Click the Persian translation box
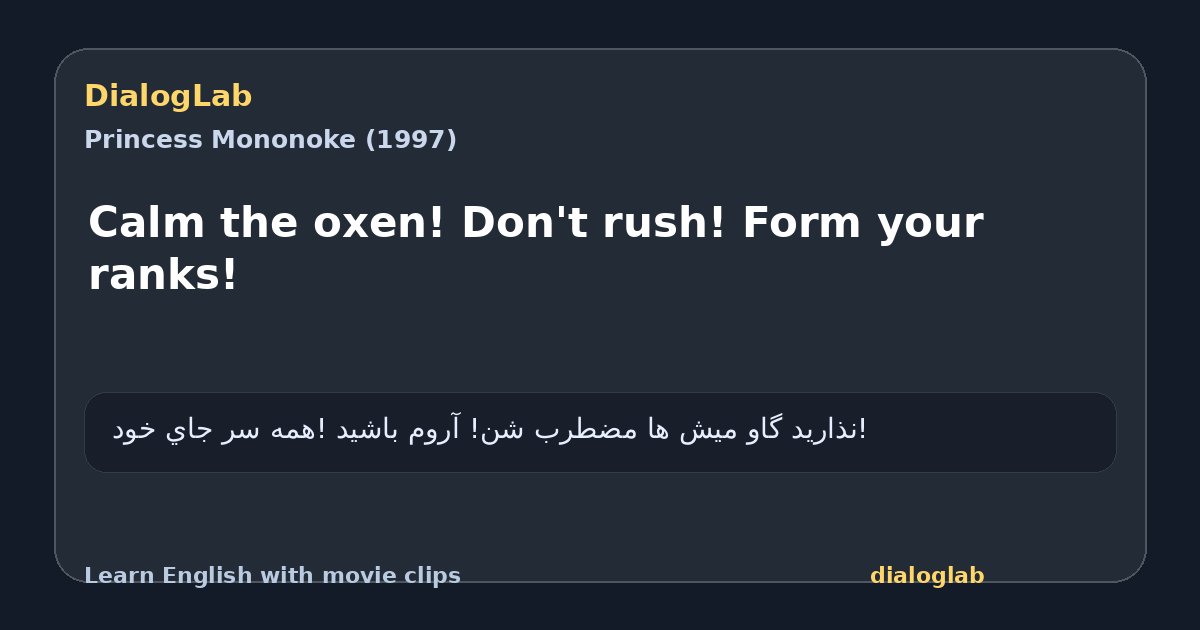This screenshot has width=1200, height=630. [600, 432]
